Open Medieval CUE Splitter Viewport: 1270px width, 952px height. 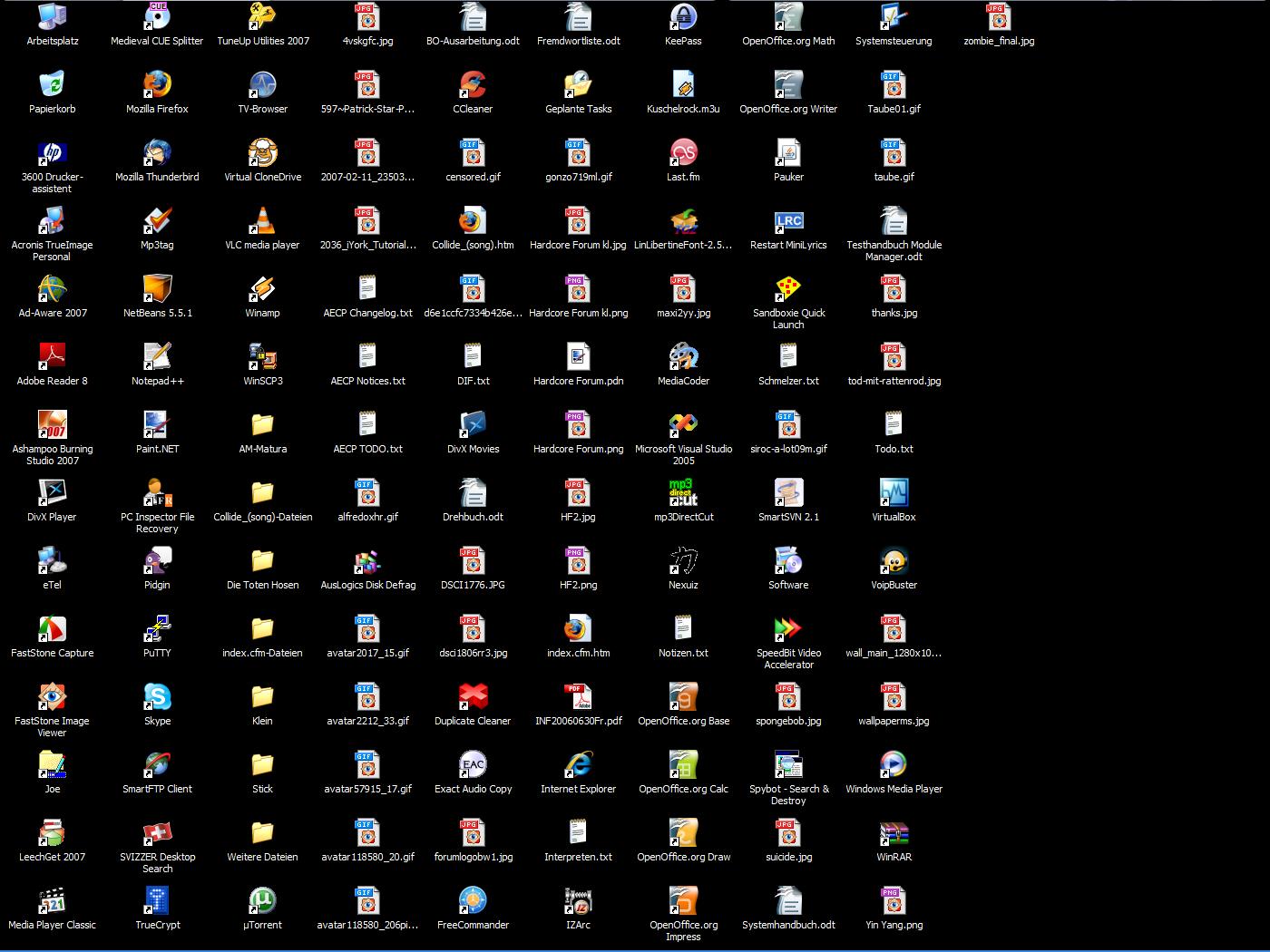click(x=158, y=17)
